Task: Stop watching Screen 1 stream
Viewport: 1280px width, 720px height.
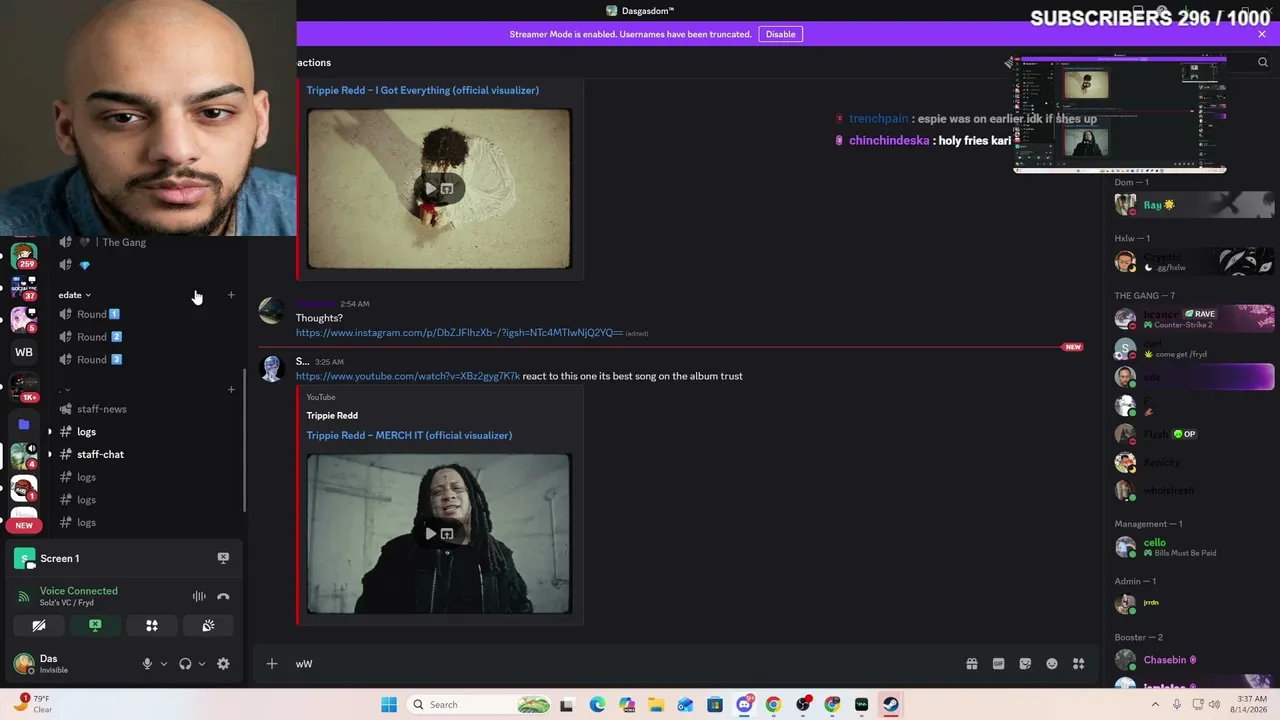Action: (223, 558)
